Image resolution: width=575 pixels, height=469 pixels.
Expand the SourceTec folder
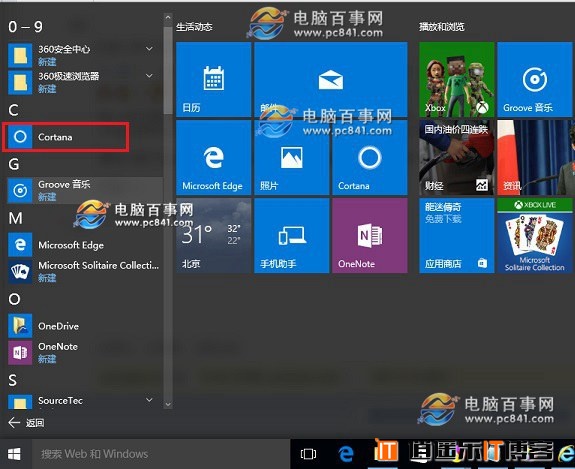tap(149, 400)
